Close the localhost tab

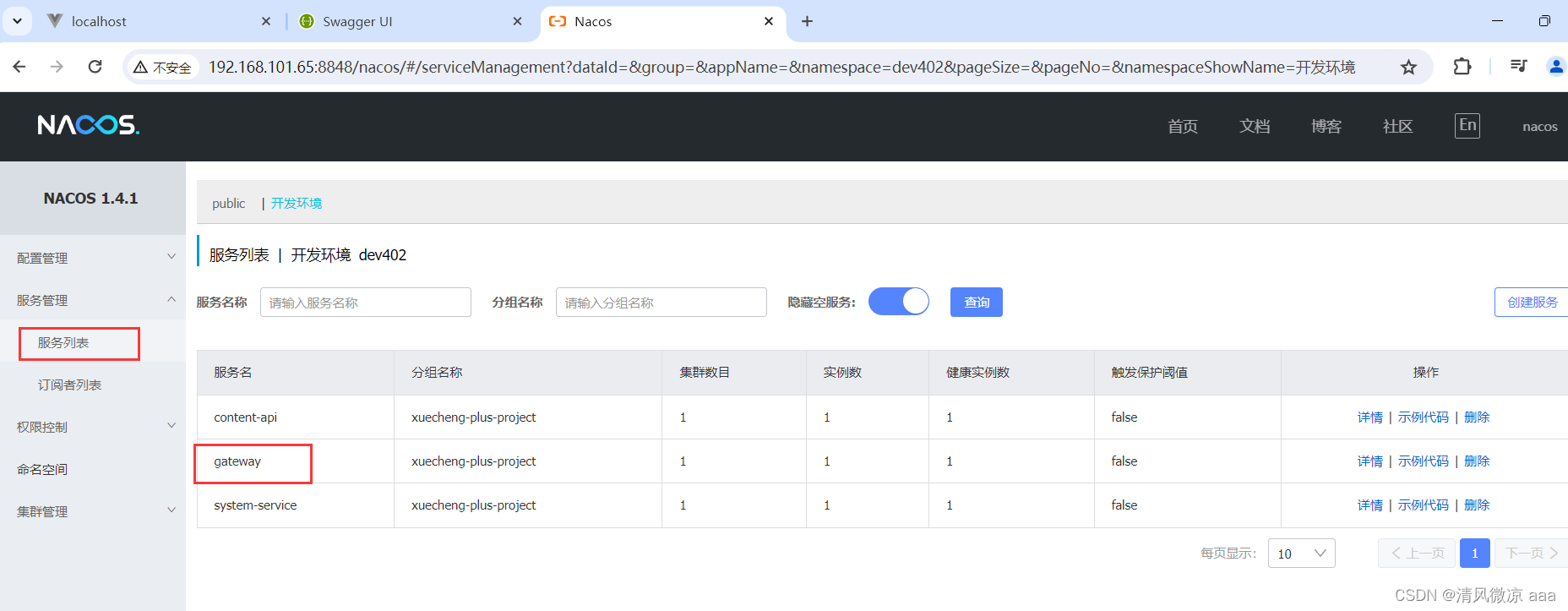click(x=266, y=21)
